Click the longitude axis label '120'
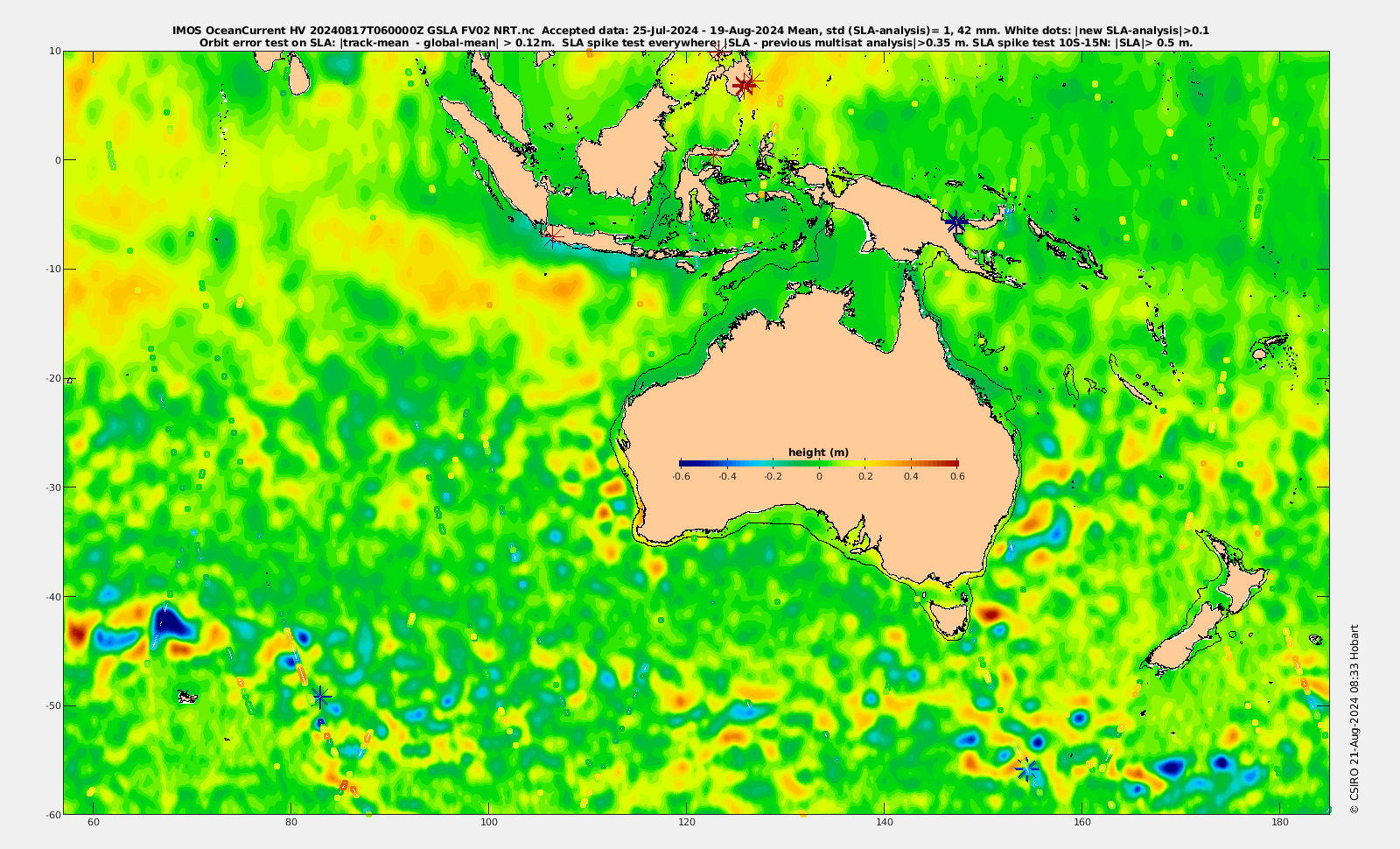The width and height of the screenshot is (1400, 849). [687, 823]
